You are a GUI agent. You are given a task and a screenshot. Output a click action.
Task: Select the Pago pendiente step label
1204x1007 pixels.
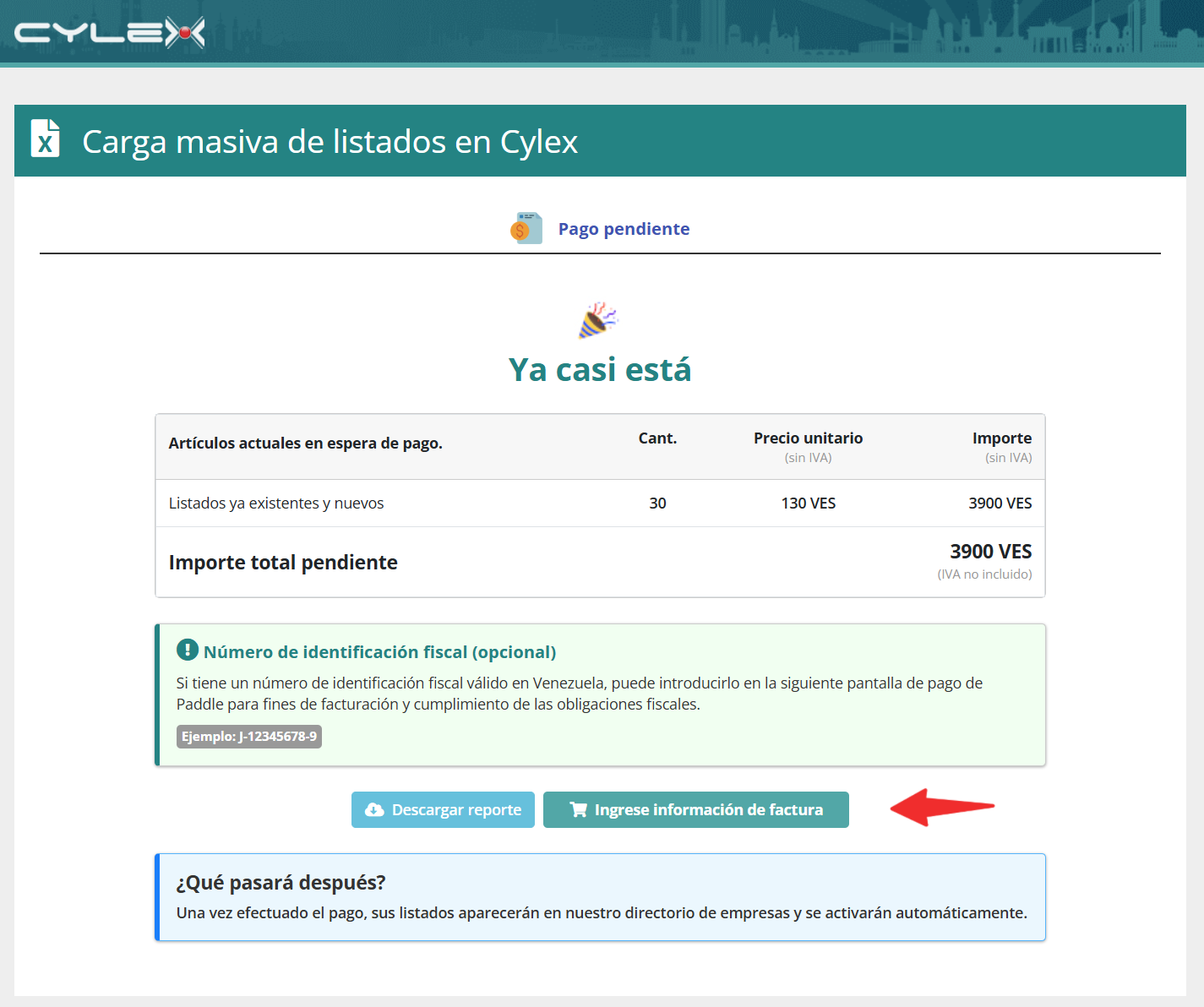pyautogui.click(x=624, y=229)
